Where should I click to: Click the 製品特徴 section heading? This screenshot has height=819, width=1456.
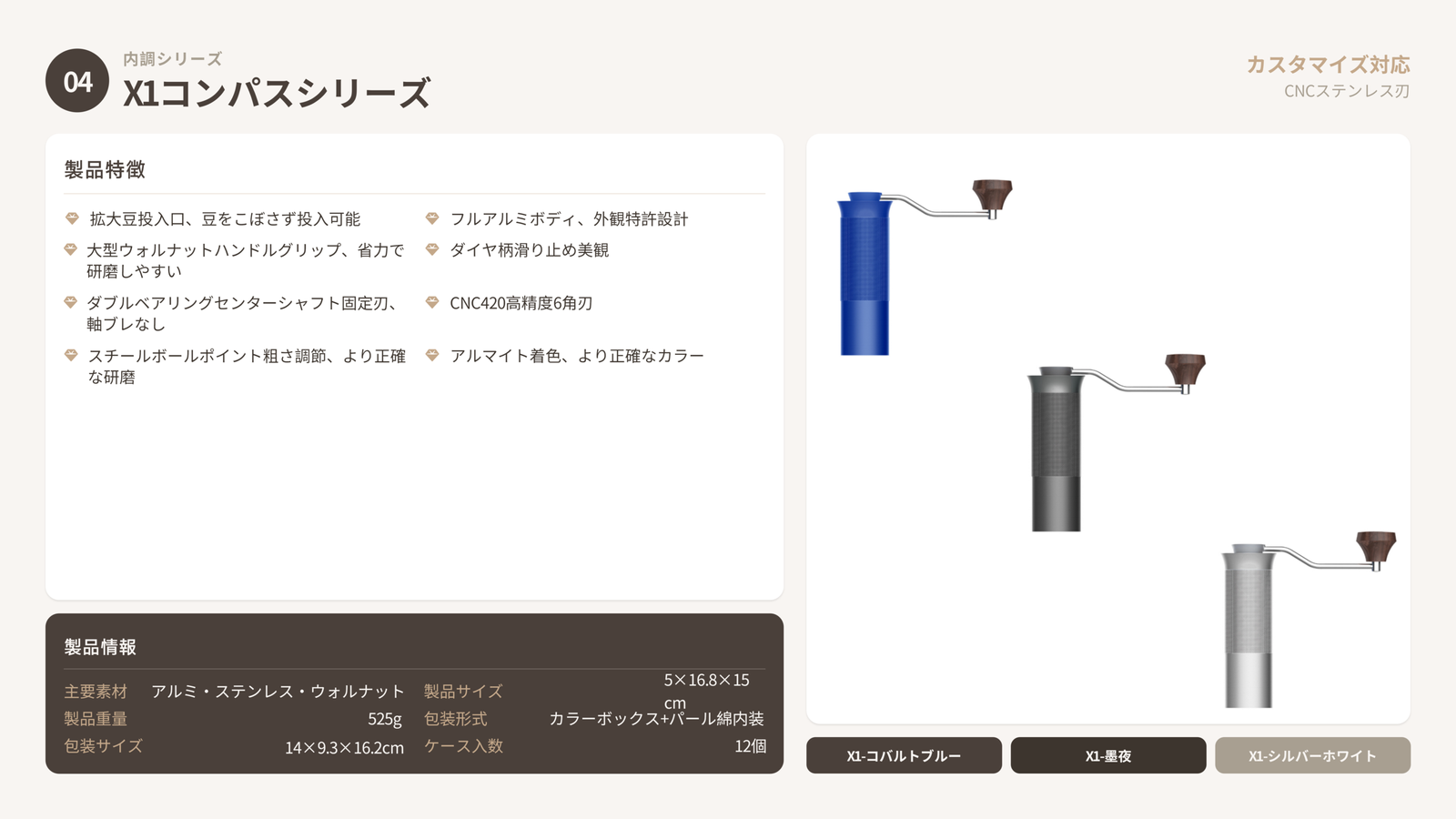(105, 169)
